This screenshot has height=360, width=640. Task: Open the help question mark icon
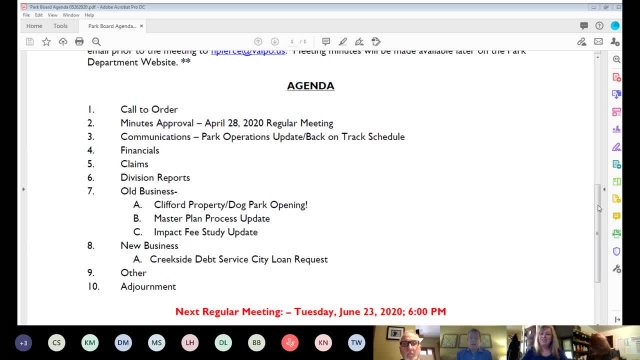(x=599, y=26)
